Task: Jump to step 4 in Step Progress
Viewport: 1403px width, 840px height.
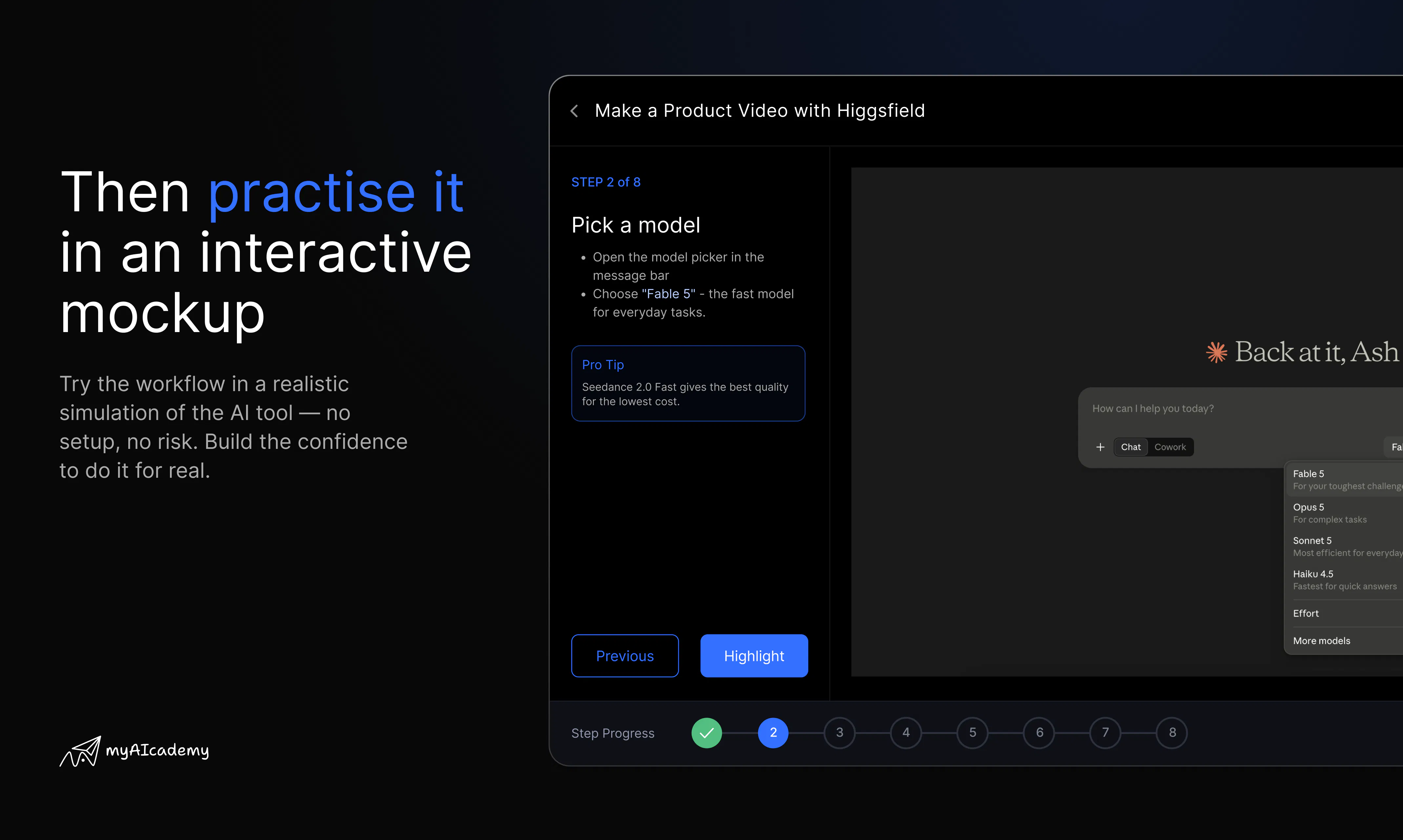Action: (x=906, y=733)
